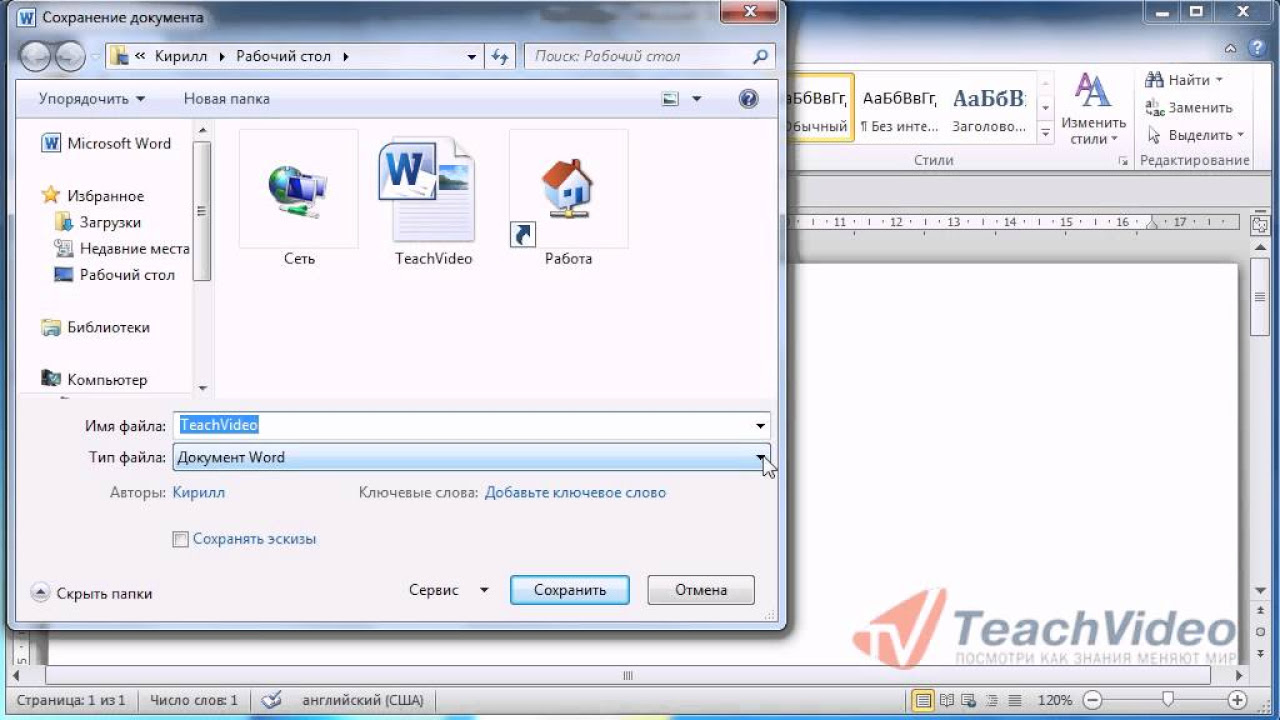Click the forward navigation arrow in dialog
The image size is (1280, 720).
point(70,56)
